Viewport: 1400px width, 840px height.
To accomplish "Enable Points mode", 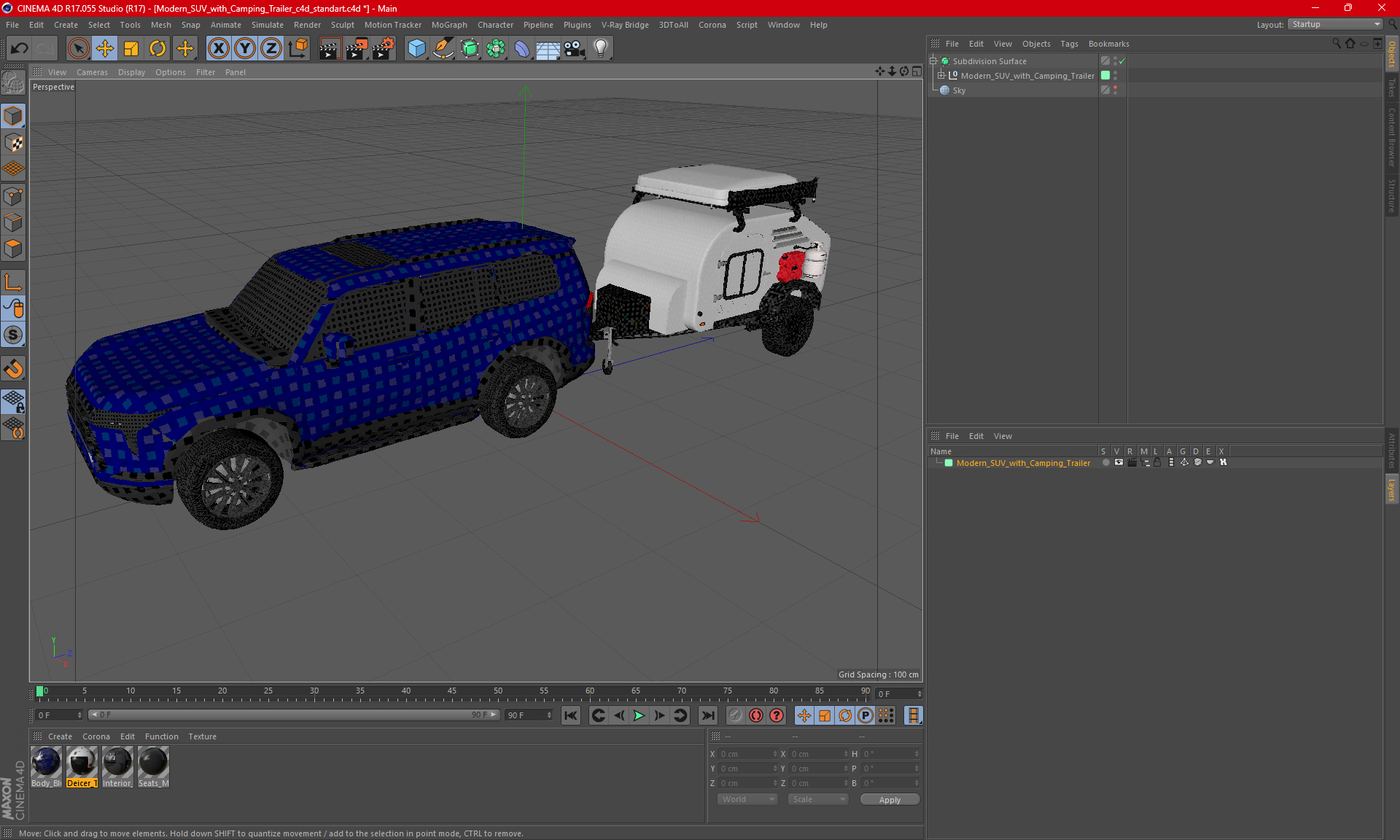I will 14,196.
